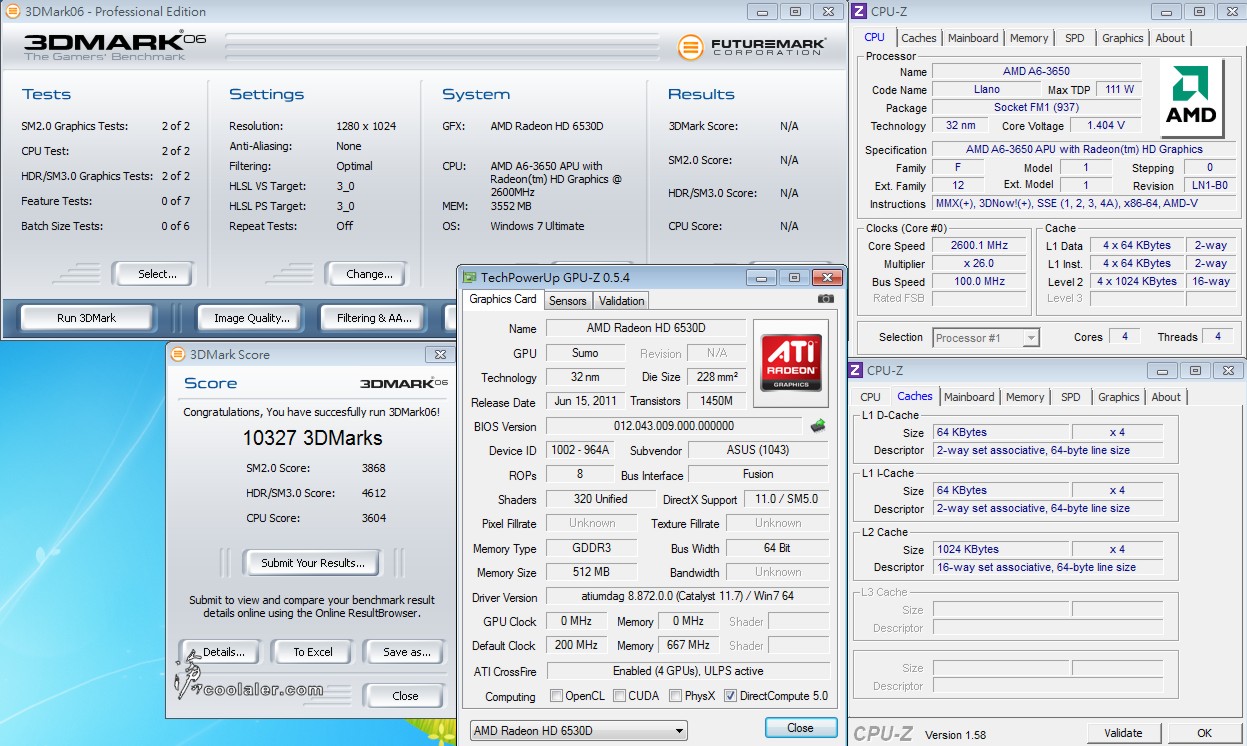Viewport: 1247px width, 746px height.
Task: Switch to the Sensors tab in GPU-Z
Action: (568, 300)
